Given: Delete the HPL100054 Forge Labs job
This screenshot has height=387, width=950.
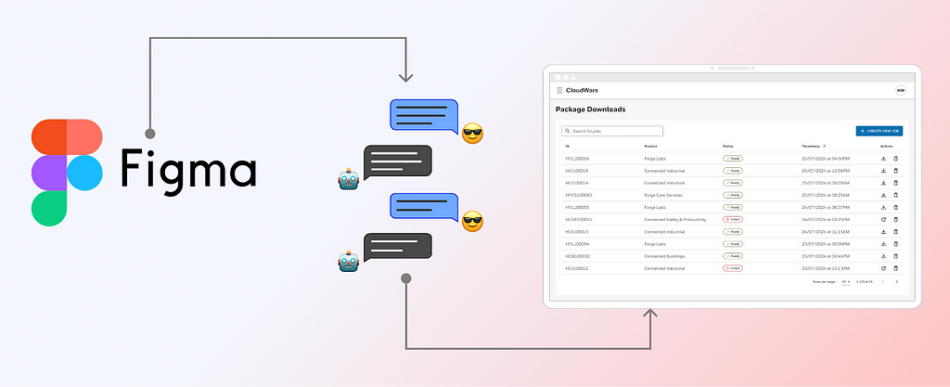Looking at the screenshot, I should pos(896,243).
